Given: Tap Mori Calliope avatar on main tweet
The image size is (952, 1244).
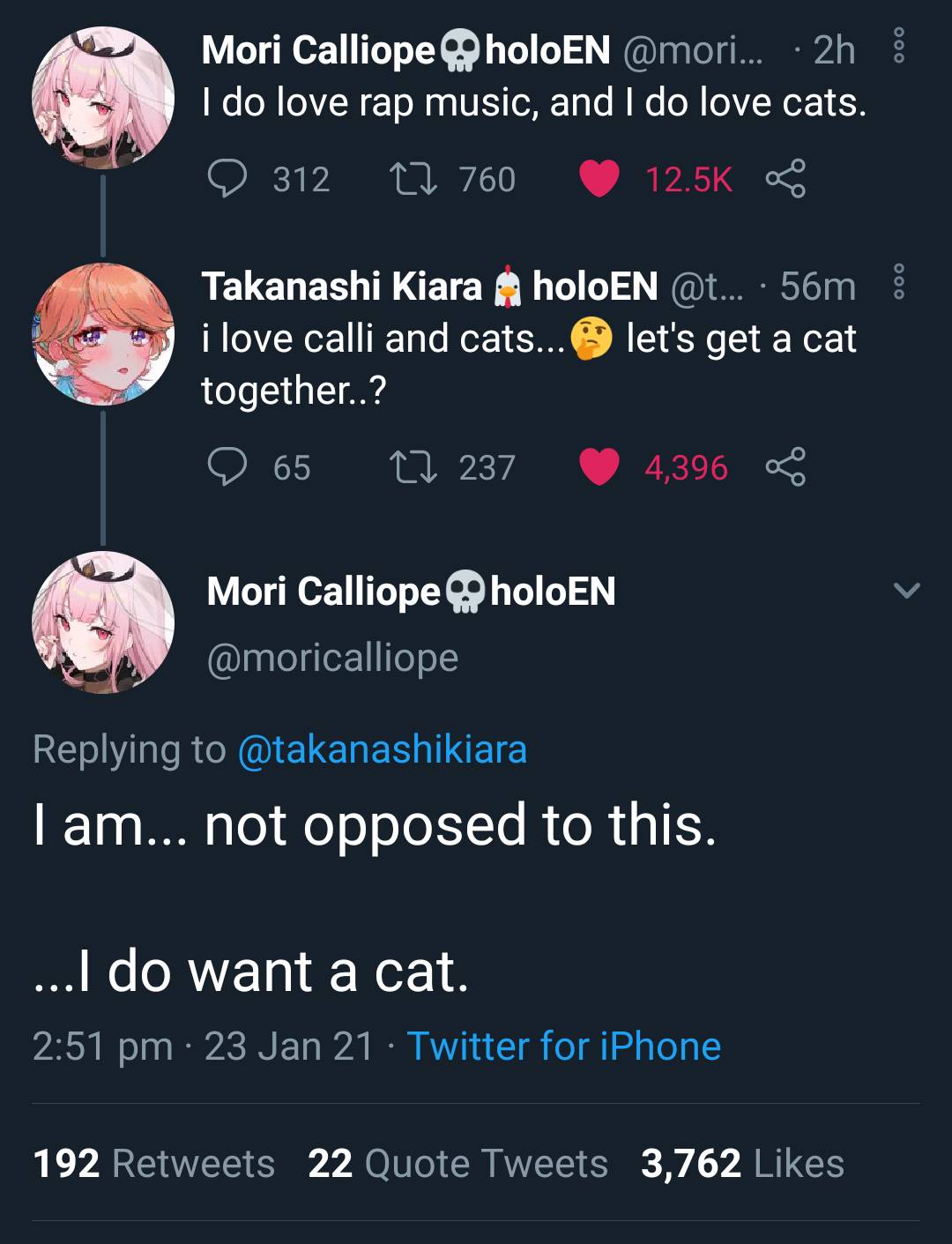Looking at the screenshot, I should pyautogui.click(x=103, y=622).
